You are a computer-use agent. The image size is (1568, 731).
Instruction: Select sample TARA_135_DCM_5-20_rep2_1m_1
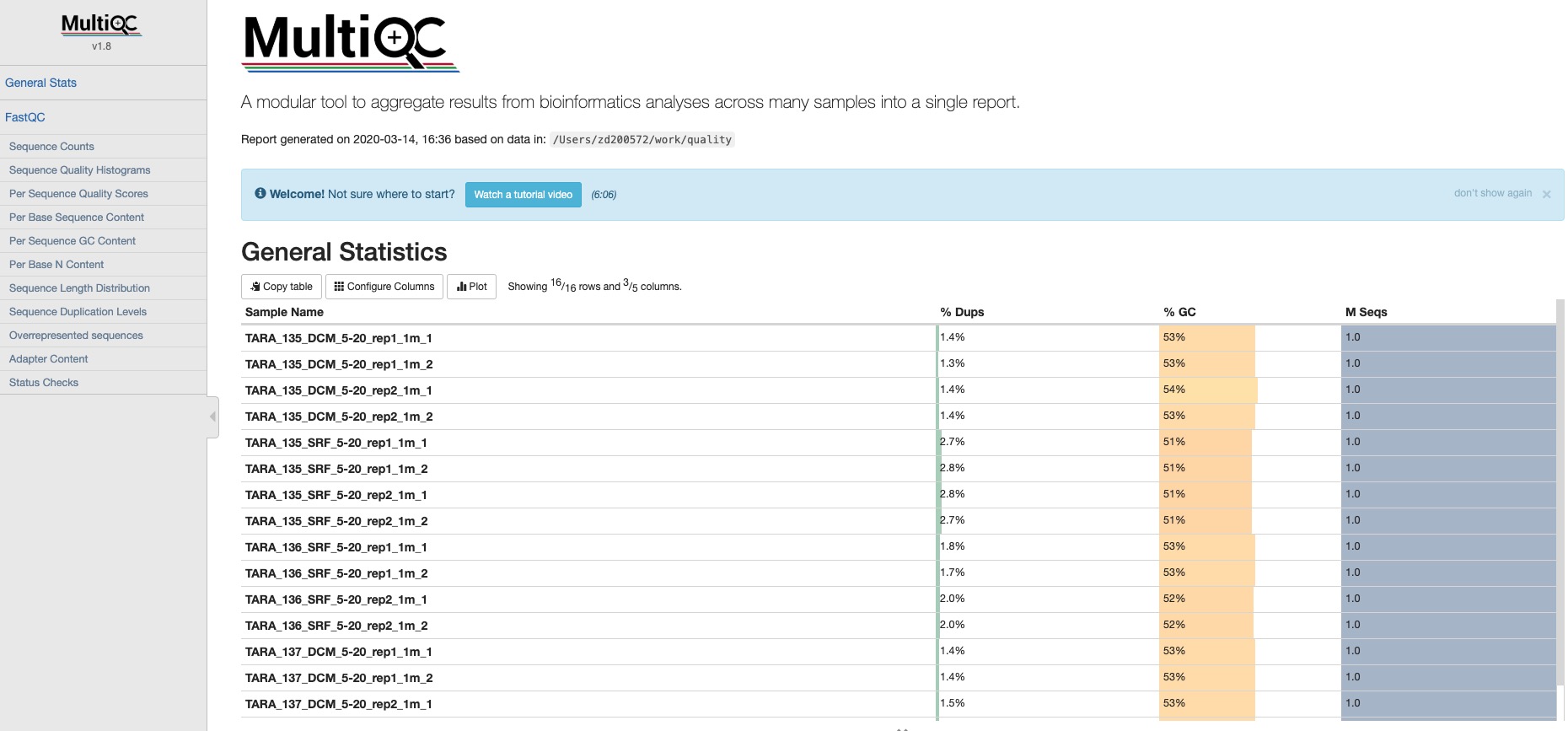point(339,390)
